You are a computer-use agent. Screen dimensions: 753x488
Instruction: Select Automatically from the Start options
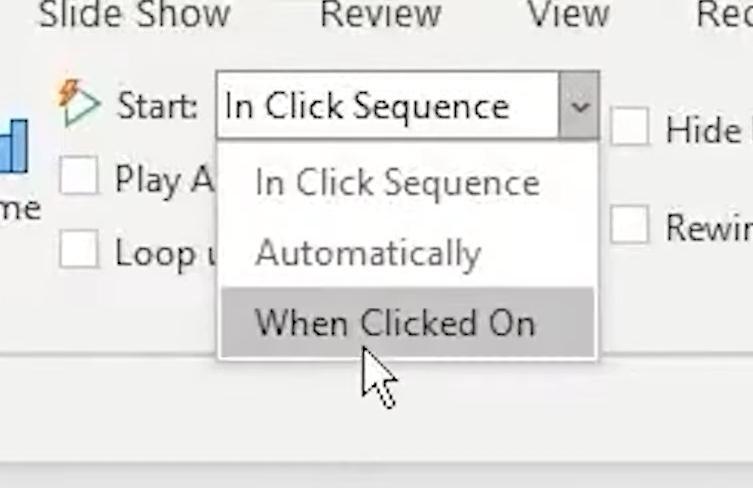pyautogui.click(x=368, y=253)
